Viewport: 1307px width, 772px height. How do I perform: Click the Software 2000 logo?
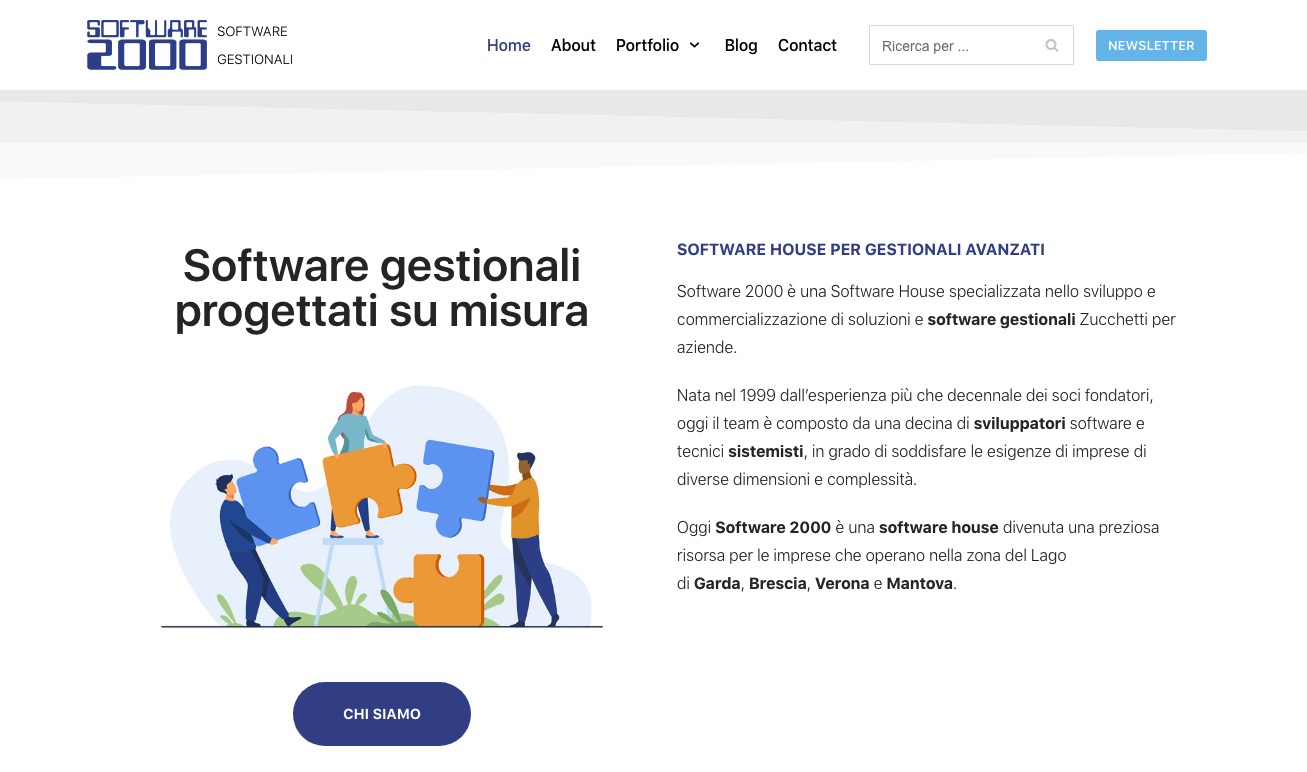point(146,44)
